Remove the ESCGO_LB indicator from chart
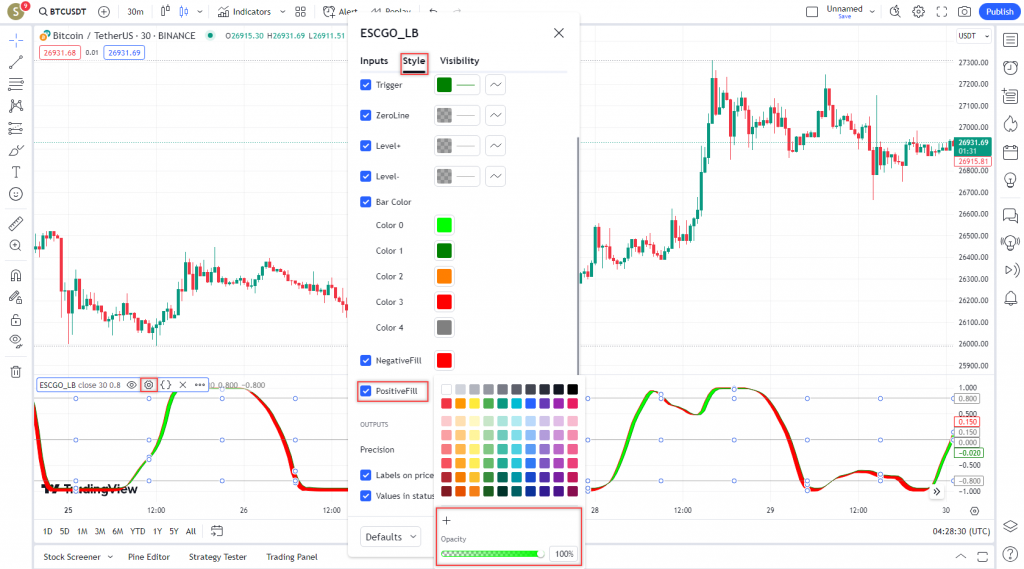Image resolution: width=1024 pixels, height=569 pixels. pos(183,385)
